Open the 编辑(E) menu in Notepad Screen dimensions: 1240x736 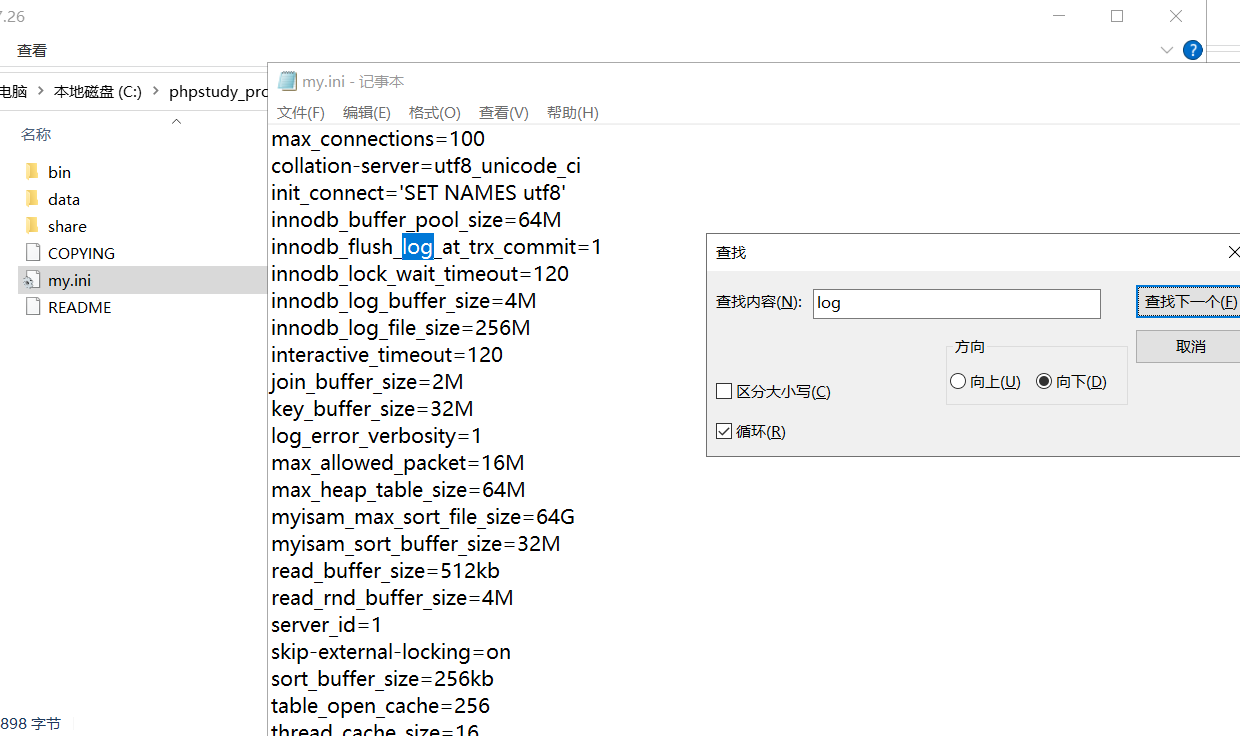point(367,112)
